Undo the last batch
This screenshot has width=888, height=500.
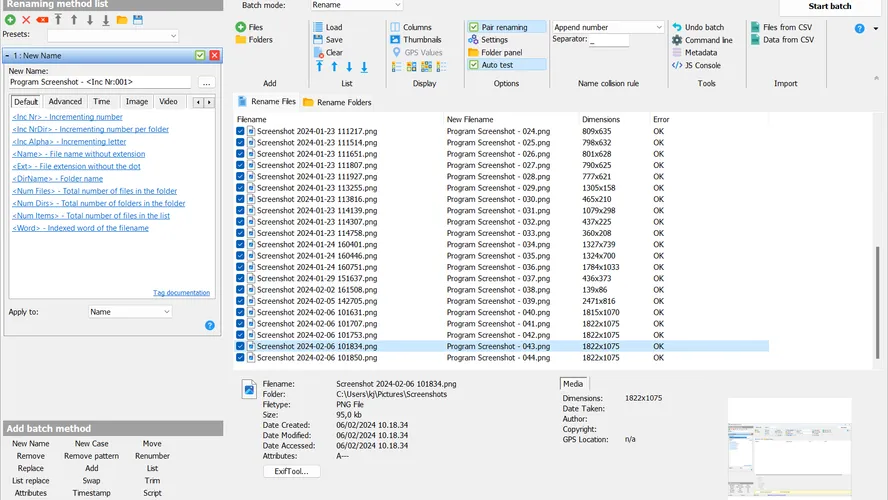click(698, 27)
